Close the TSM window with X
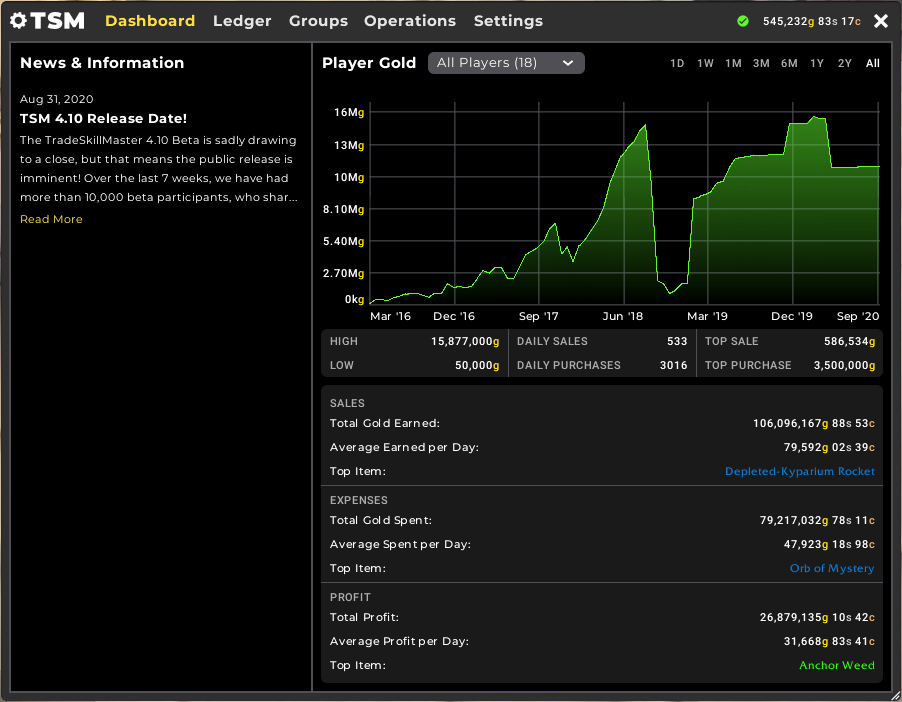The height and width of the screenshot is (702, 902). click(x=880, y=21)
